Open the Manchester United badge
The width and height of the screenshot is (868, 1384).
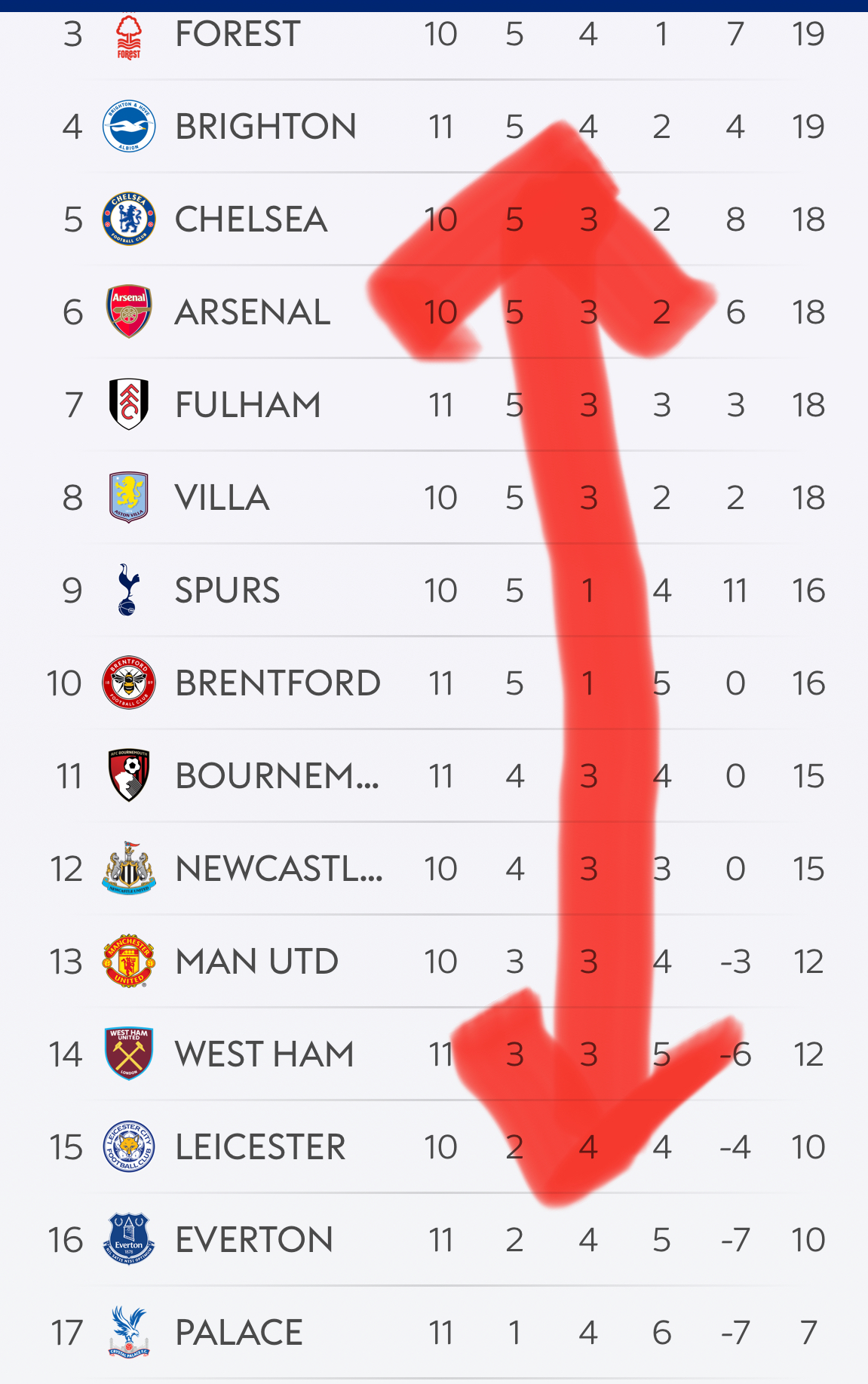coord(129,961)
